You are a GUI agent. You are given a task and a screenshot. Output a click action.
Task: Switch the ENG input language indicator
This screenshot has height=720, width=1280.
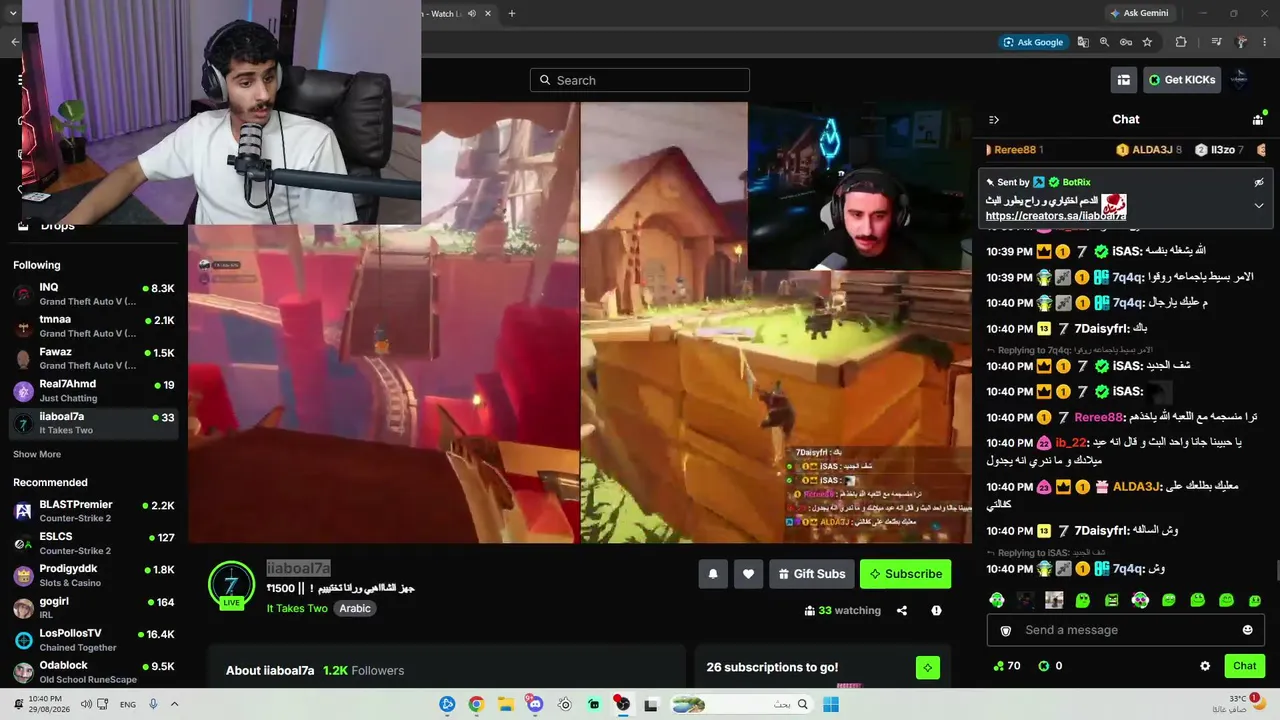128,704
